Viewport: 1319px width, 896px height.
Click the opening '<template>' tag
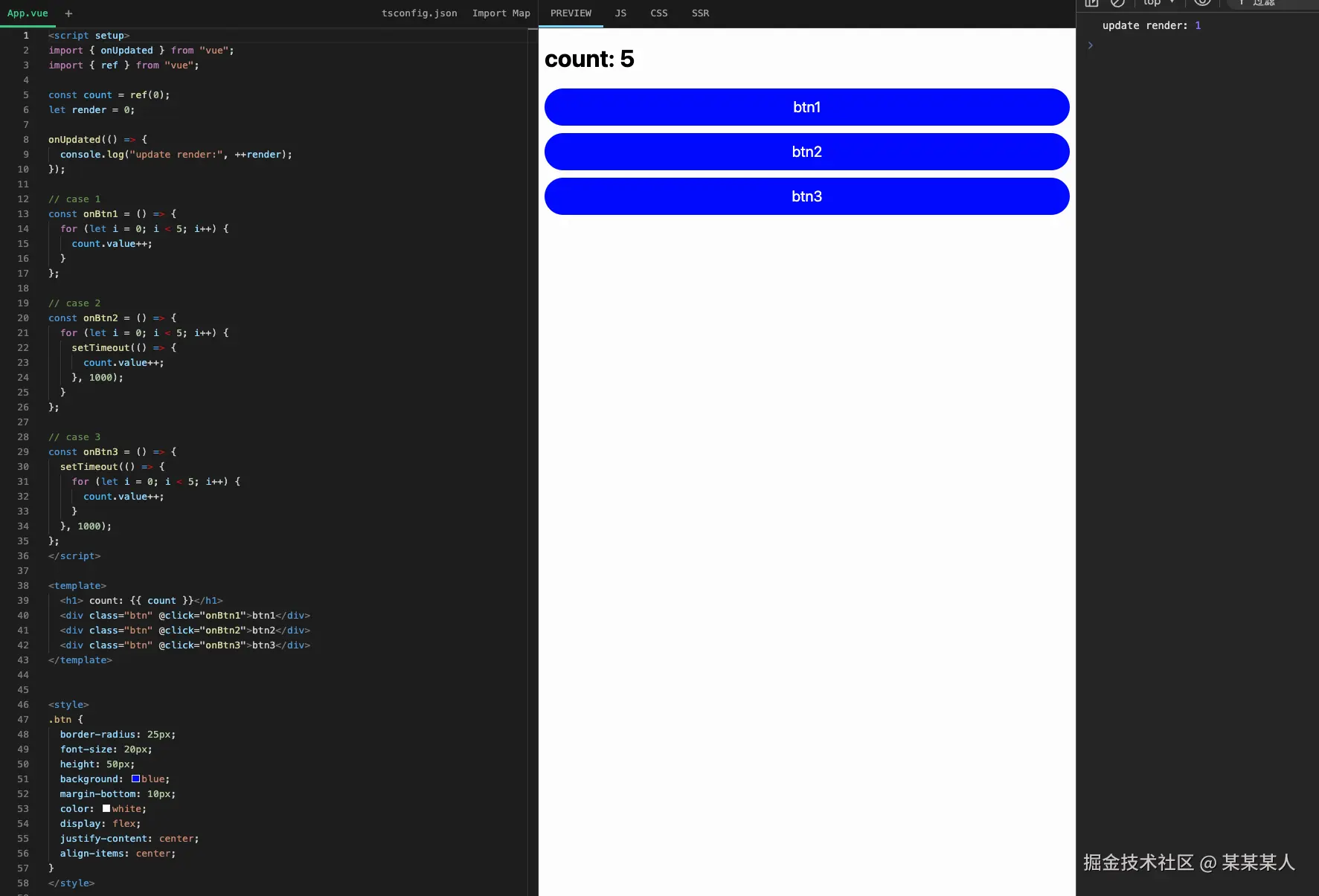coord(77,585)
